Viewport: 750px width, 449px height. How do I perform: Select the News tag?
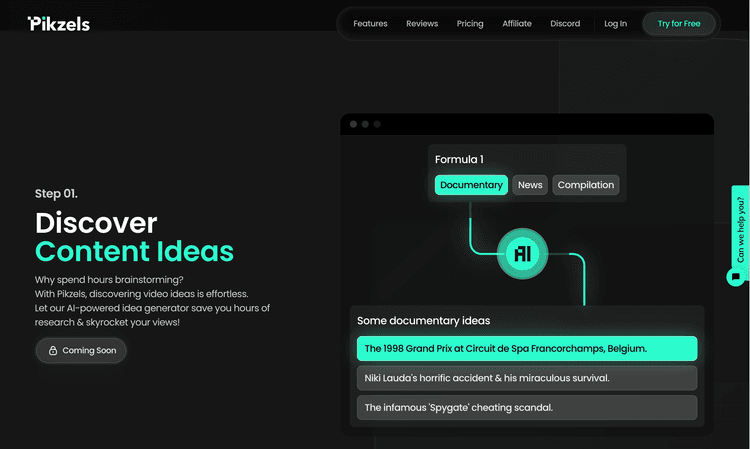click(x=530, y=185)
